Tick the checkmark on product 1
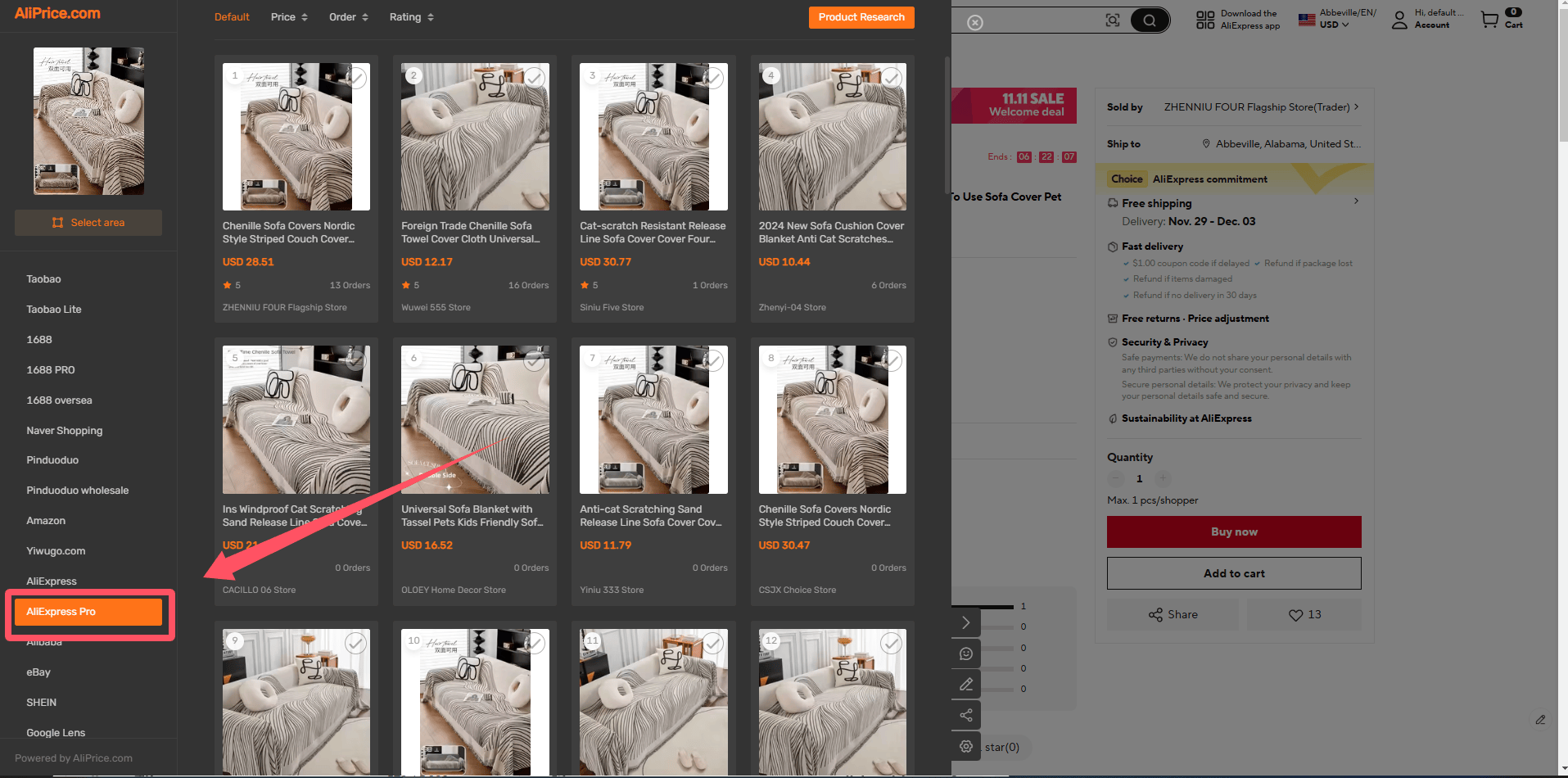The image size is (1568, 778). (356, 78)
